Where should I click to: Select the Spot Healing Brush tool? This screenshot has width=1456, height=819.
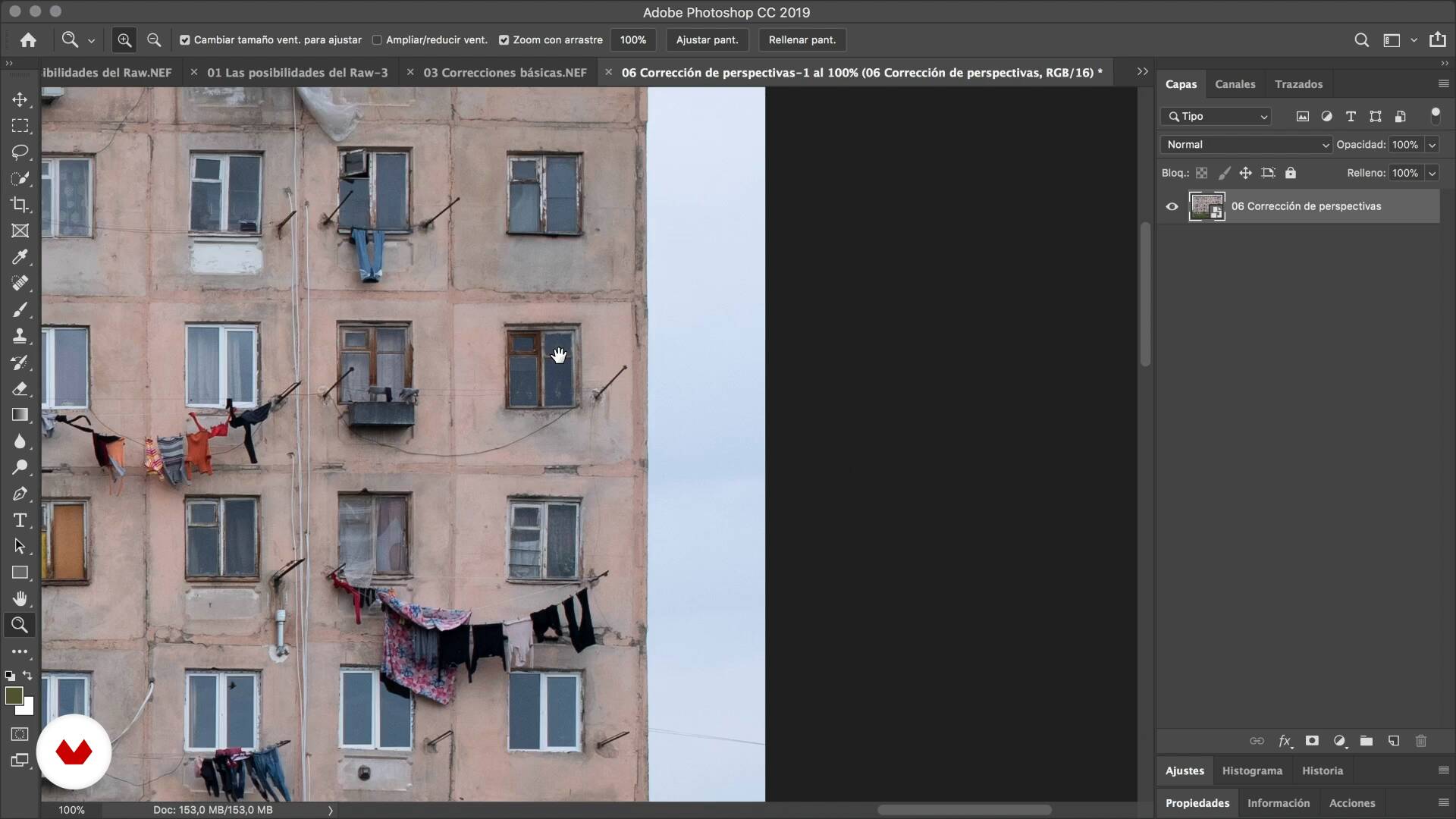tap(20, 283)
